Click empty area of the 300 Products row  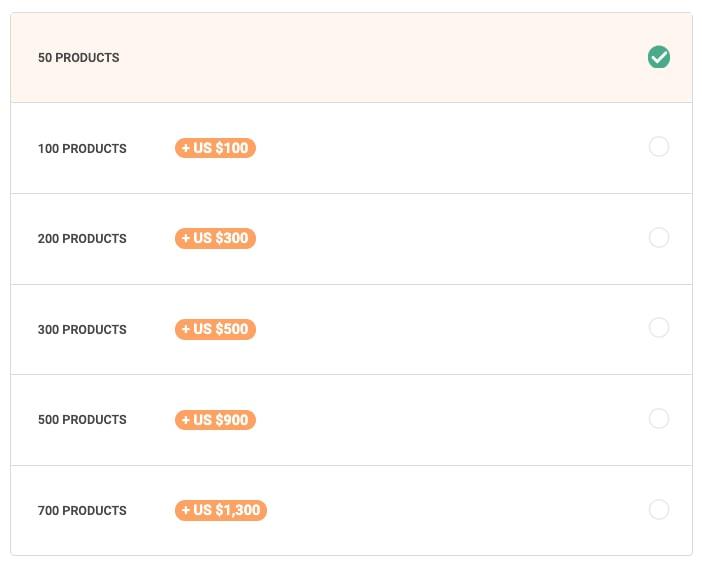click(448, 329)
